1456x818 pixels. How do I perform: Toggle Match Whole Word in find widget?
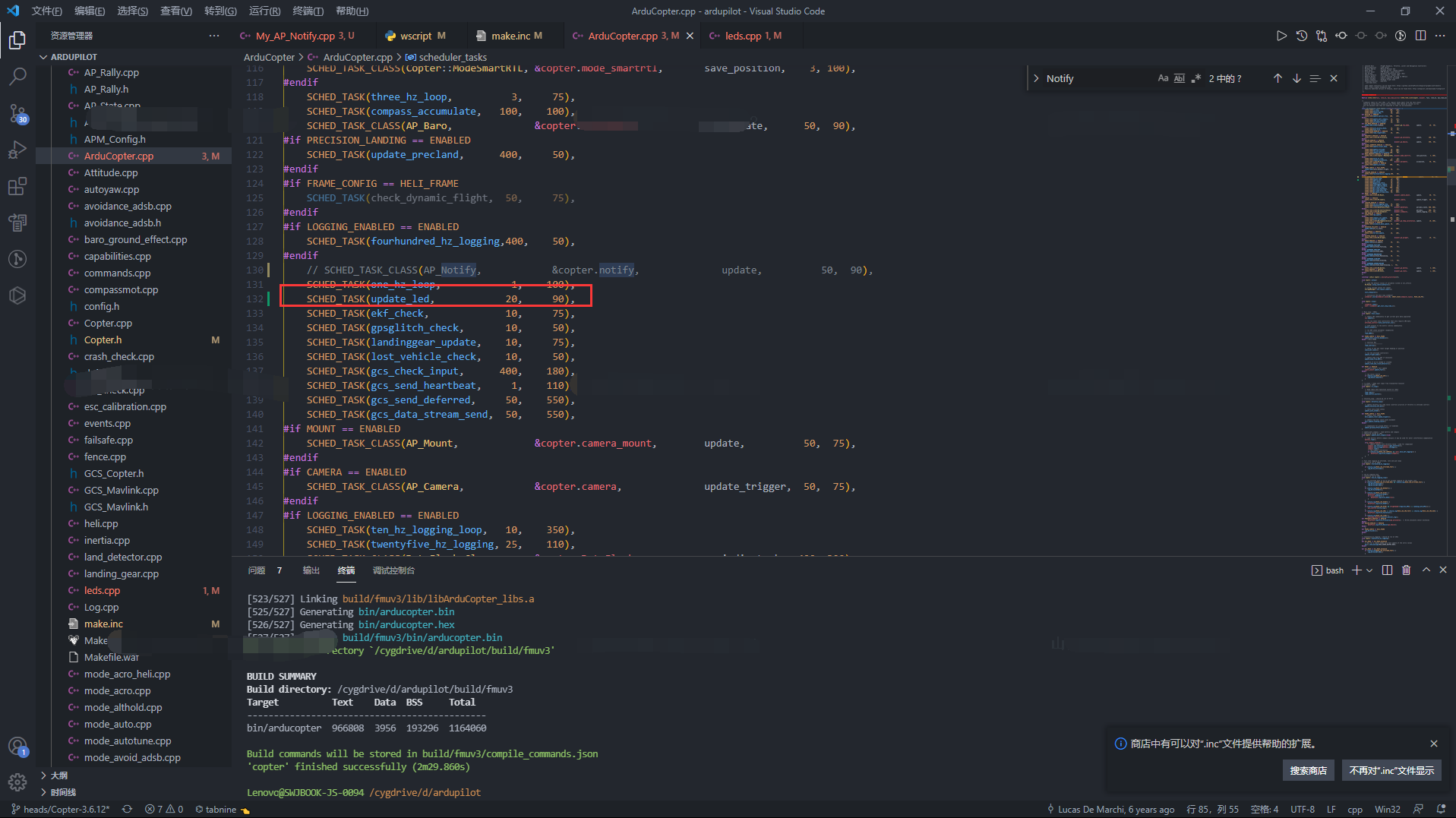pos(1180,78)
